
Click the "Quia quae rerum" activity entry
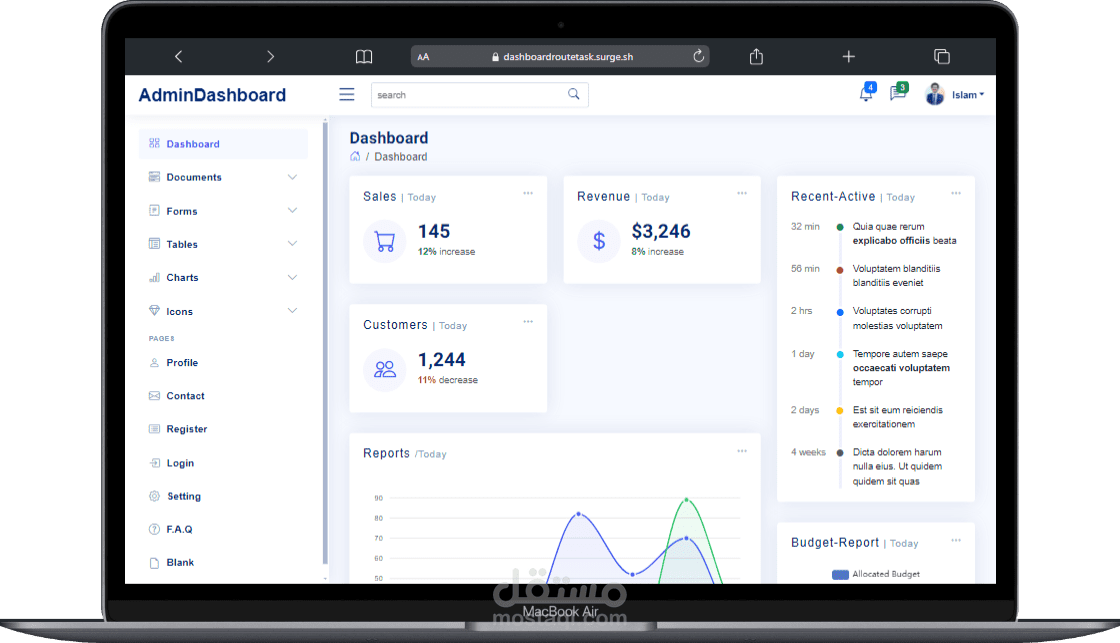(x=904, y=234)
